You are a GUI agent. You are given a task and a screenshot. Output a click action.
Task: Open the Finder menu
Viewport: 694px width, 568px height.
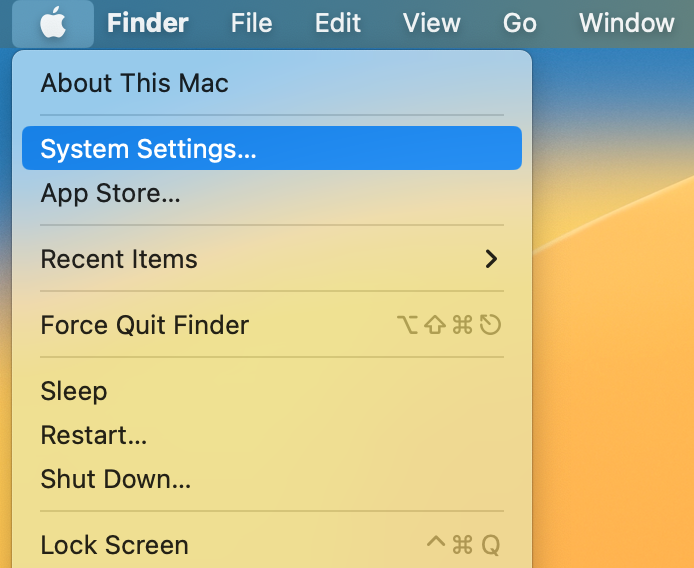[148, 23]
